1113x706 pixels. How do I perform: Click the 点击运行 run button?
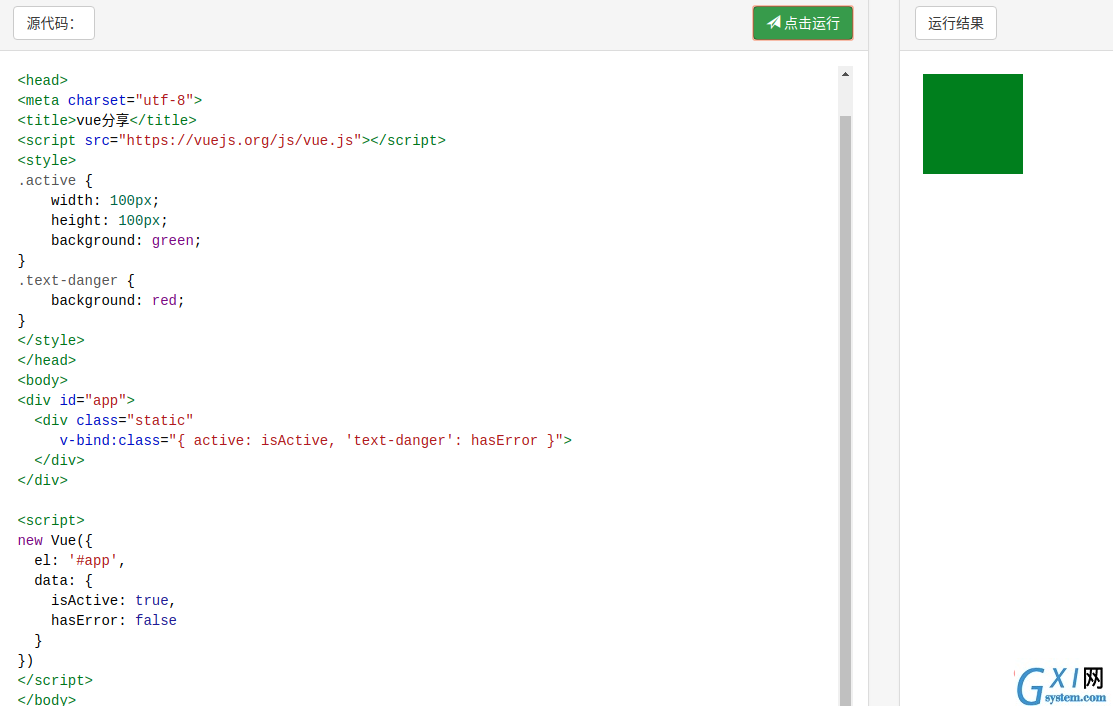(803, 23)
